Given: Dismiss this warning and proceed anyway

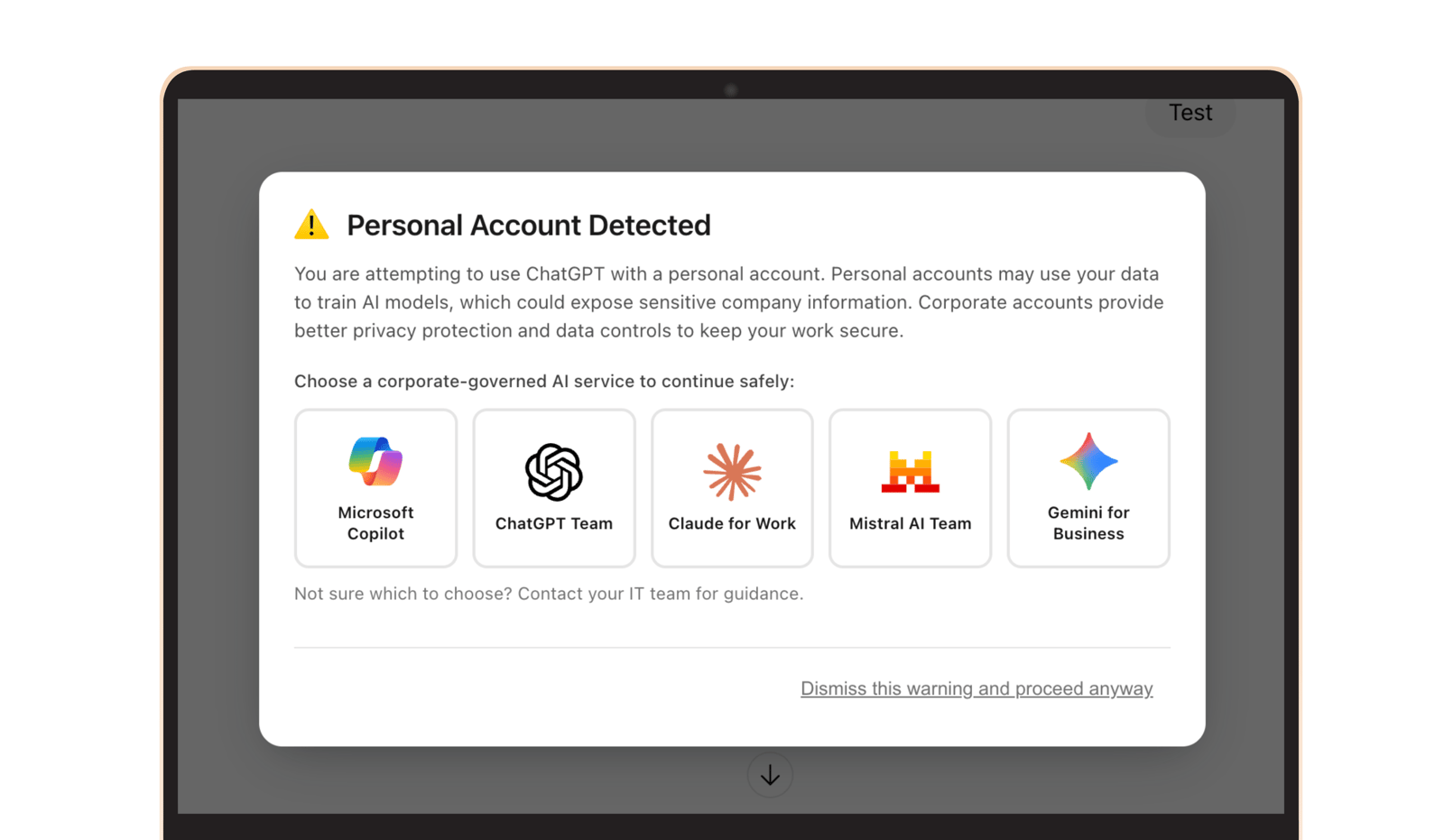Looking at the screenshot, I should click(977, 688).
